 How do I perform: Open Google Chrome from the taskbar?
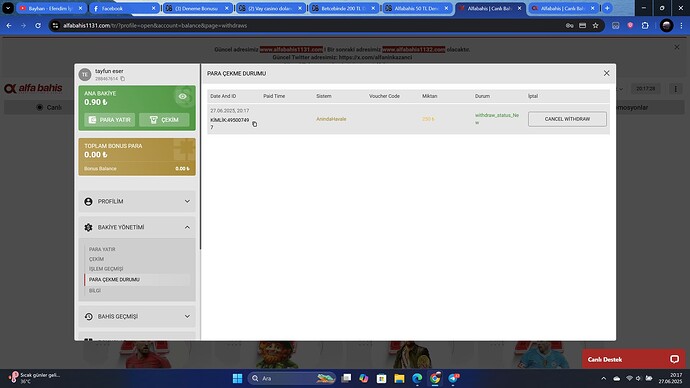coord(435,378)
